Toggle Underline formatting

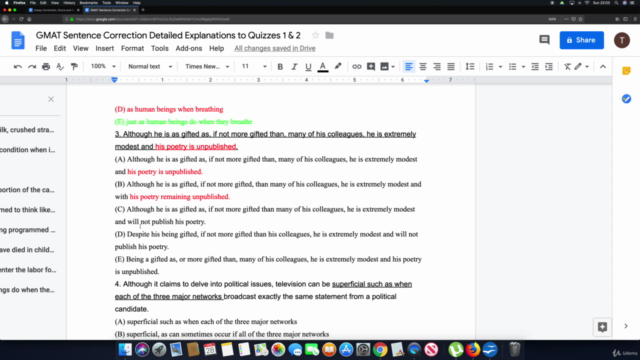308,67
